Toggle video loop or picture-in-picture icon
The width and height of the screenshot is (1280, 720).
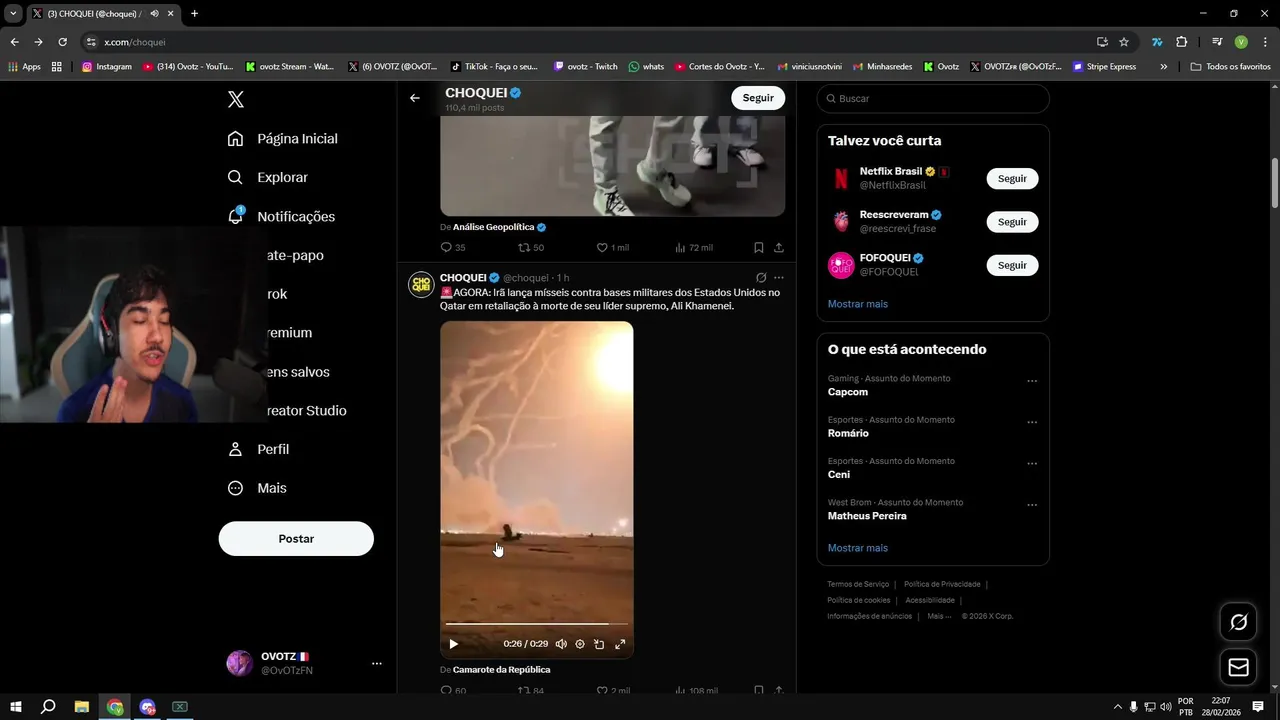coord(599,644)
